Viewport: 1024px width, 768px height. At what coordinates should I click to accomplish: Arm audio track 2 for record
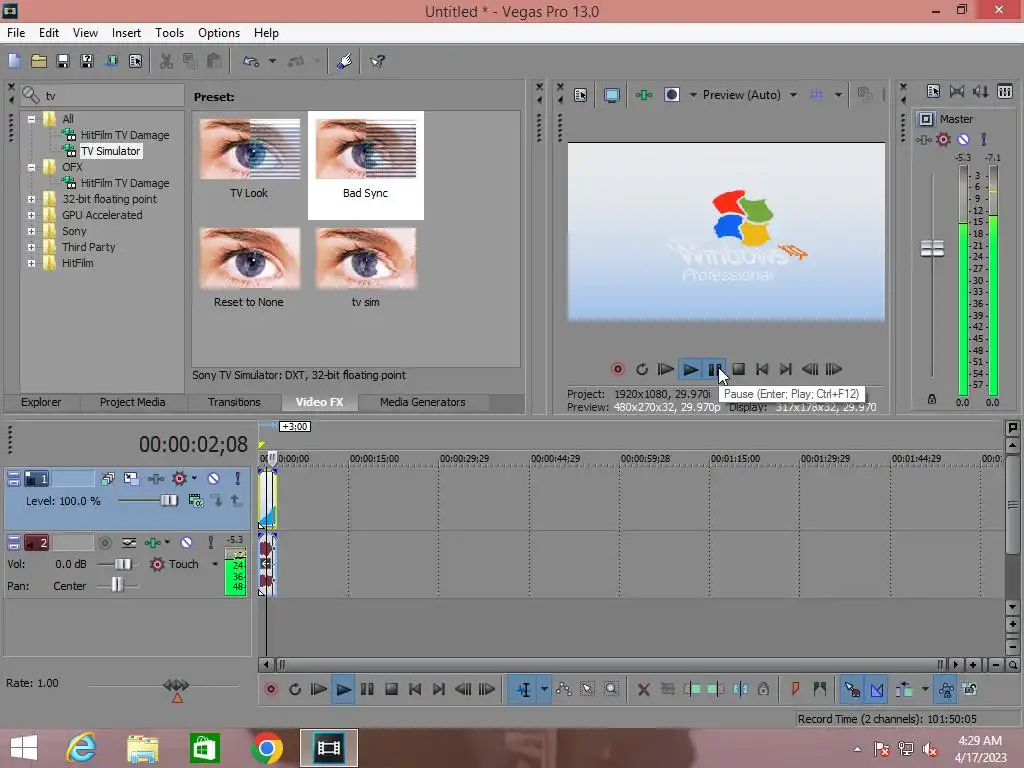(104, 543)
